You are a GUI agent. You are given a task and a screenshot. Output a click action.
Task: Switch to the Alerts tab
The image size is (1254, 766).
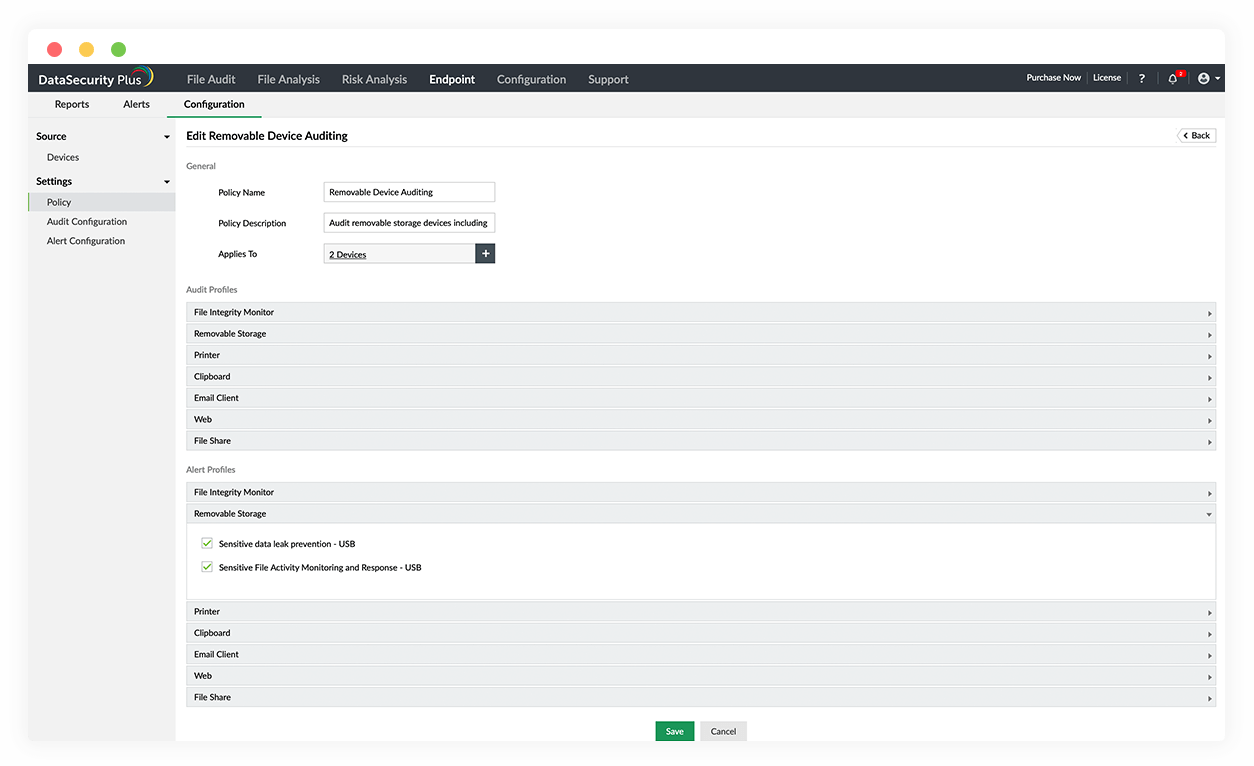136,104
